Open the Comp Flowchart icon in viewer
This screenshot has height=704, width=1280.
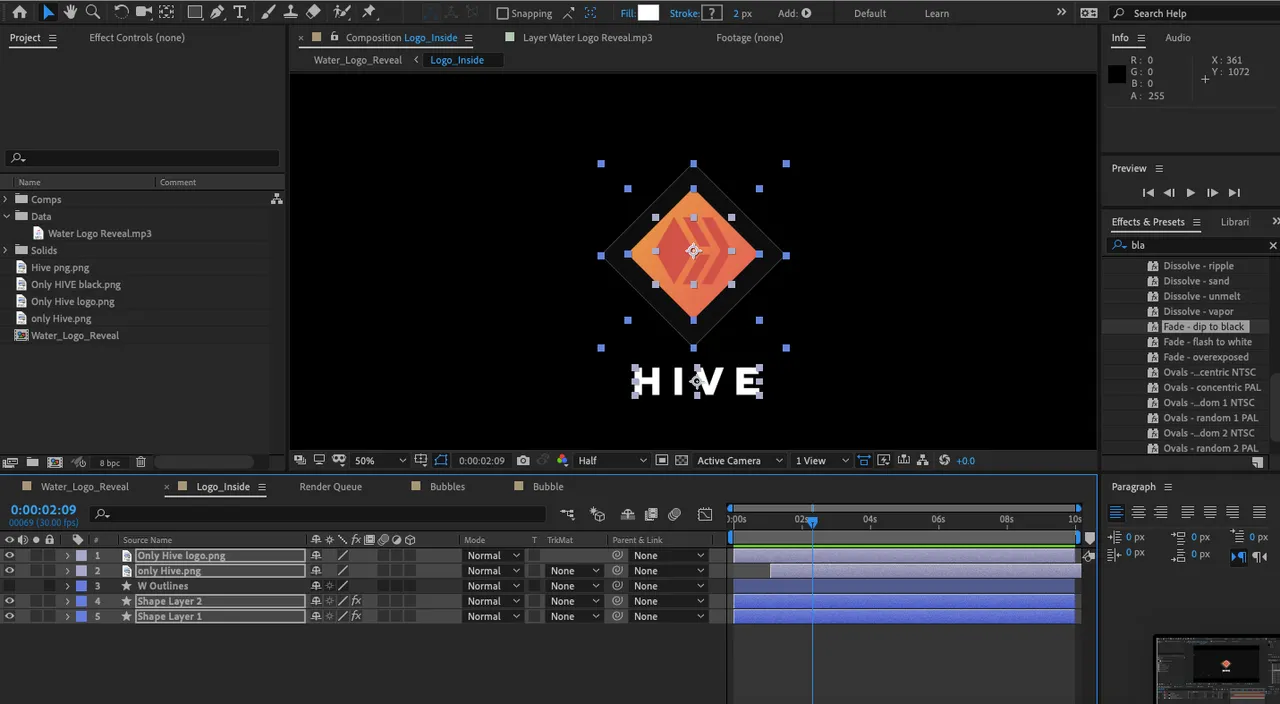(924, 461)
